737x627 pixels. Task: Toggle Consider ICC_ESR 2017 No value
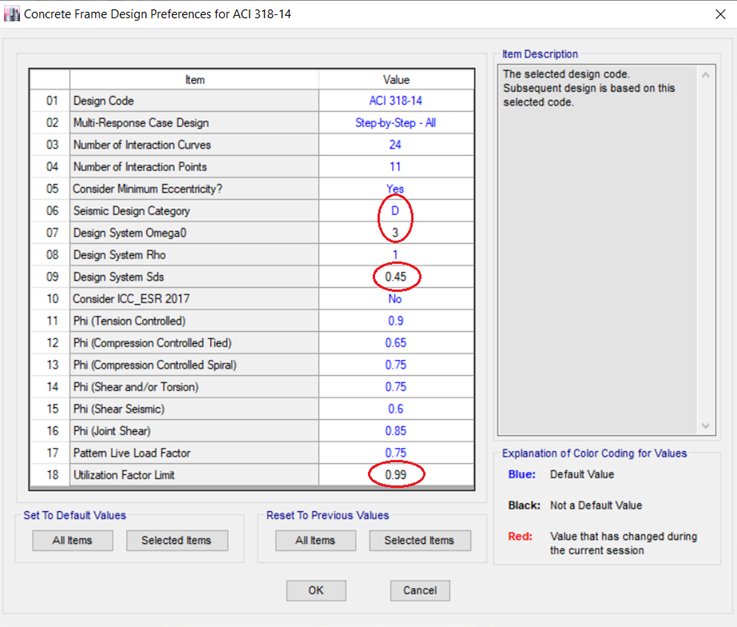(396, 299)
